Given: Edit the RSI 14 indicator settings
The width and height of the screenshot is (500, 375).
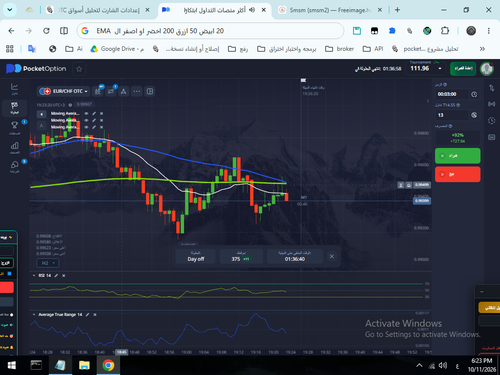Looking at the screenshot, I should (x=56, y=275).
